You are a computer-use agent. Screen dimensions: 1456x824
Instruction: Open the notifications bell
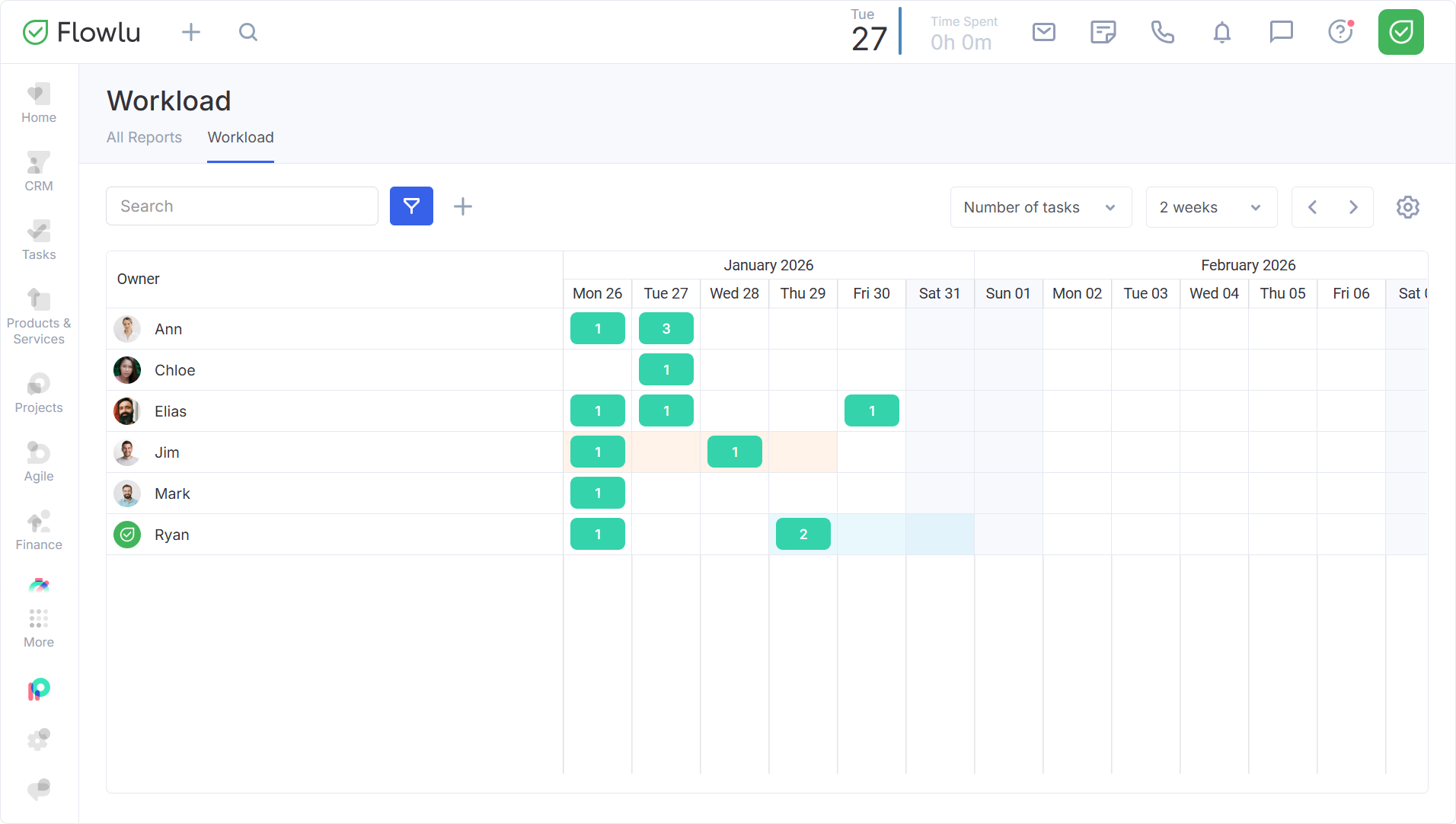coord(1221,32)
